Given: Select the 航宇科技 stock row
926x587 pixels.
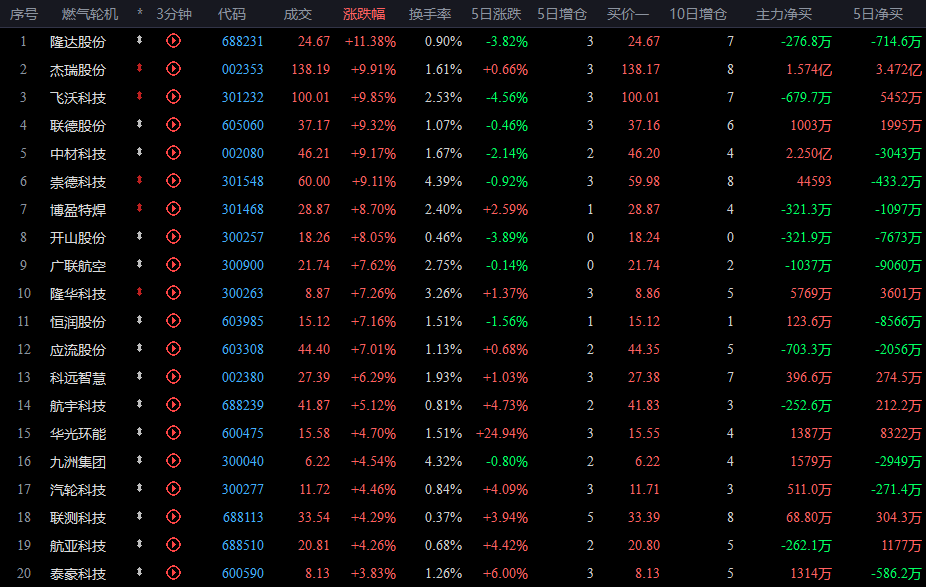Looking at the screenshot, I should pyautogui.click(x=463, y=405).
